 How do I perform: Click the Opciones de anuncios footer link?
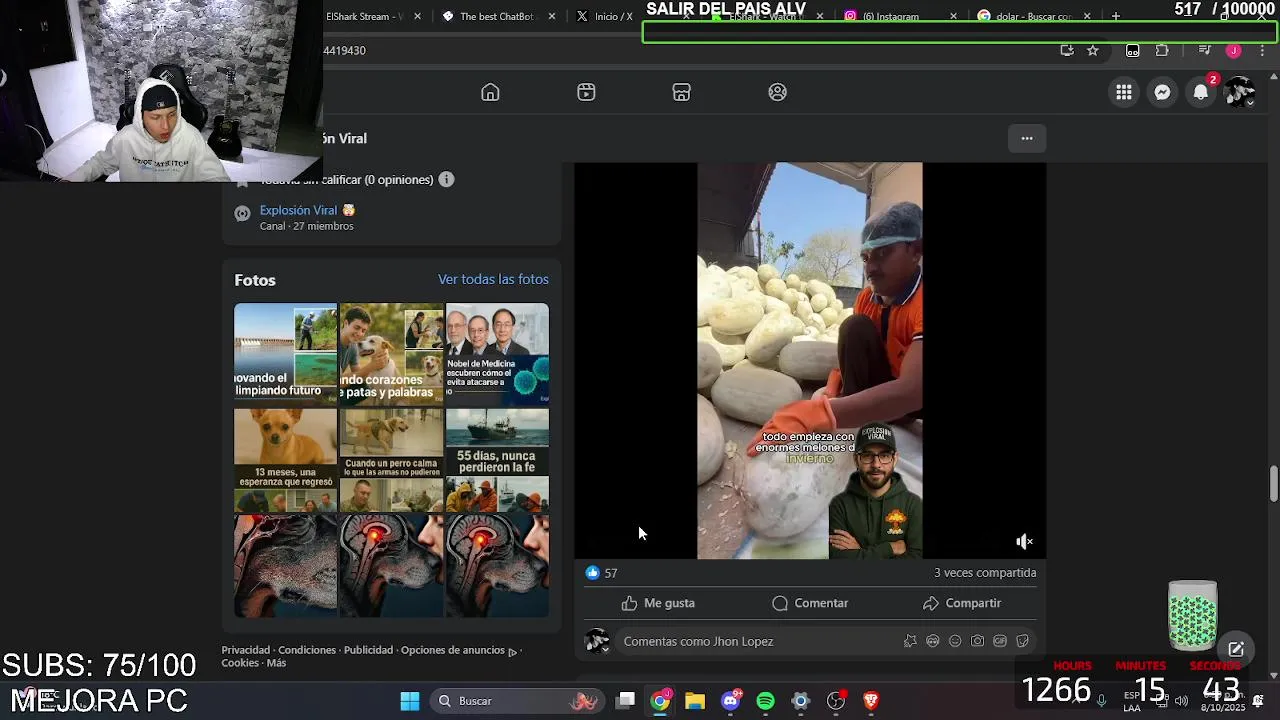(x=459, y=650)
